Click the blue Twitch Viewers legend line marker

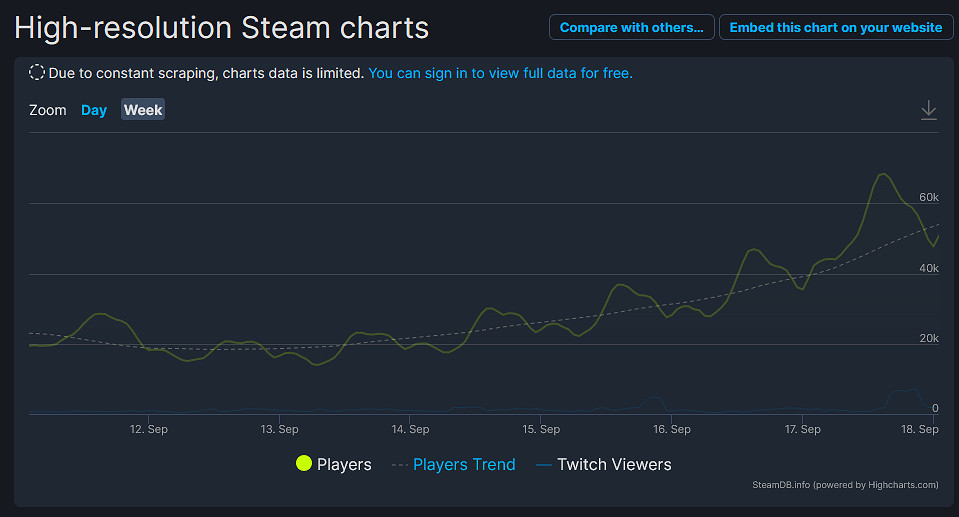[x=543, y=465]
